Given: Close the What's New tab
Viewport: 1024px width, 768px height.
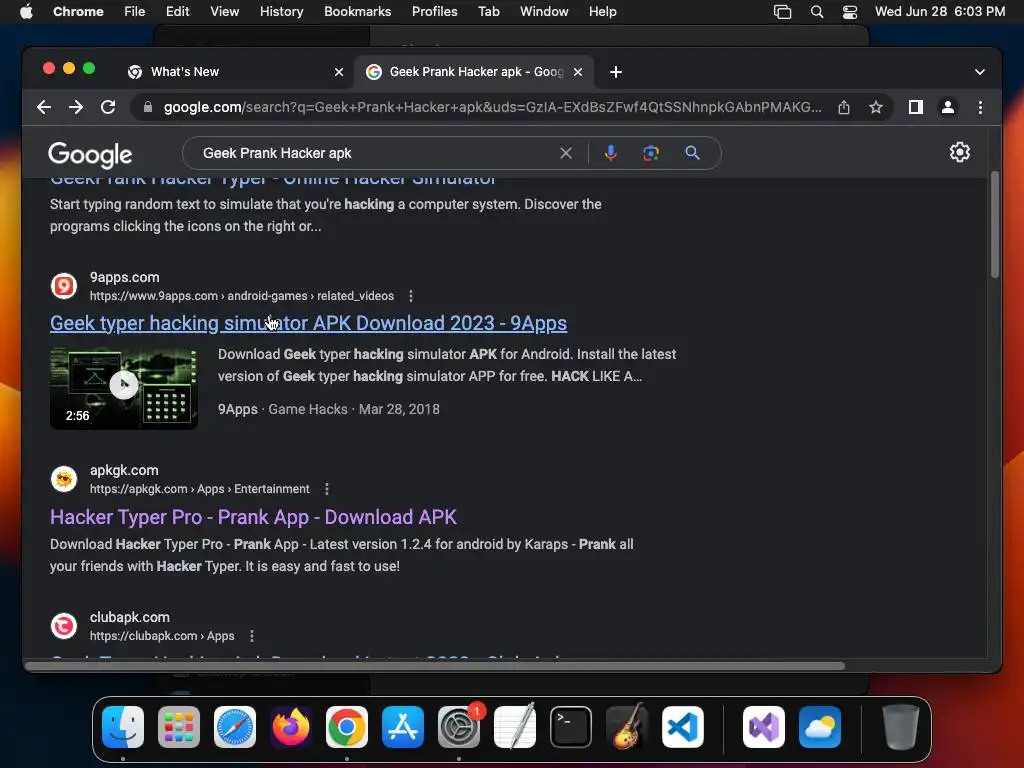Looking at the screenshot, I should click(x=339, y=72).
